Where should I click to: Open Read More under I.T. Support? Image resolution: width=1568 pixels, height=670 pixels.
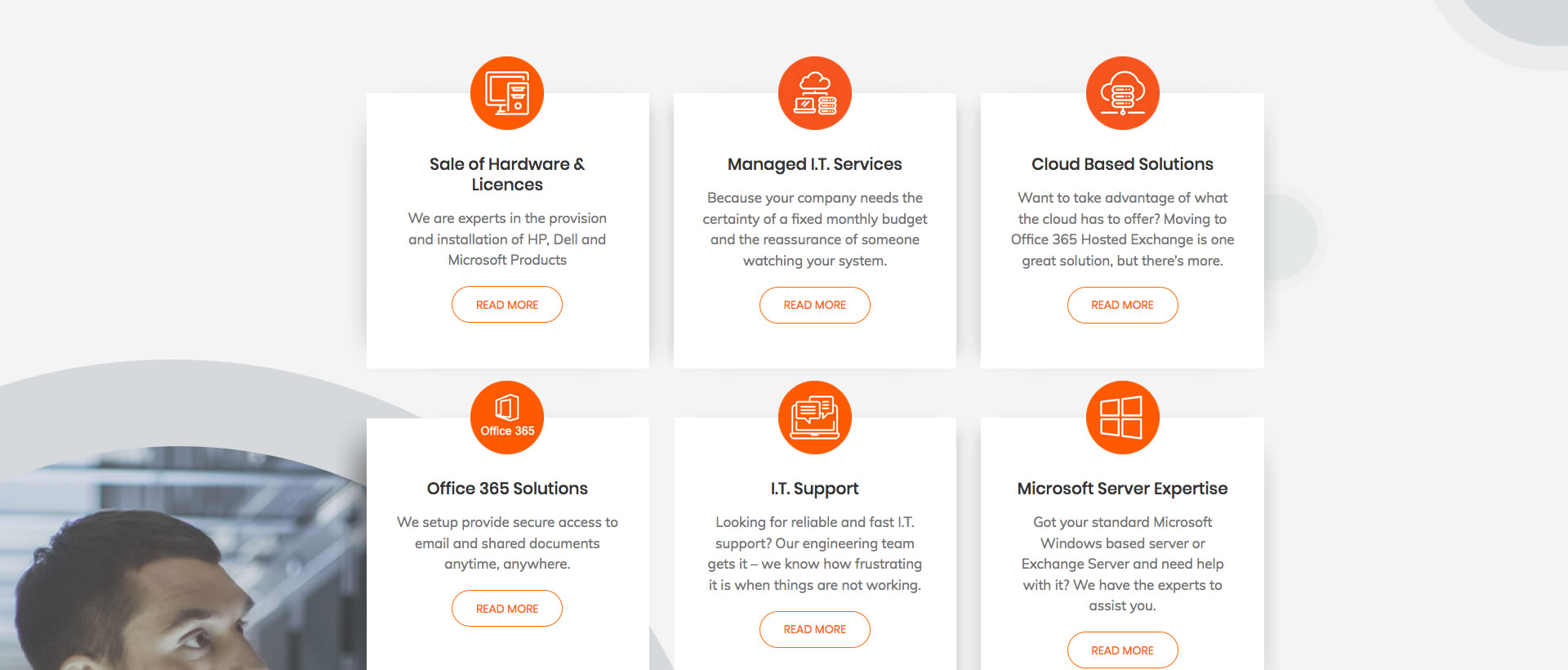tap(815, 629)
